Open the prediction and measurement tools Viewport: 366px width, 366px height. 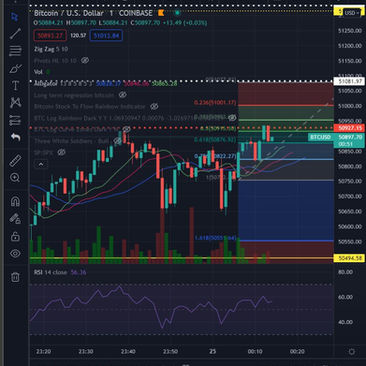15,120
